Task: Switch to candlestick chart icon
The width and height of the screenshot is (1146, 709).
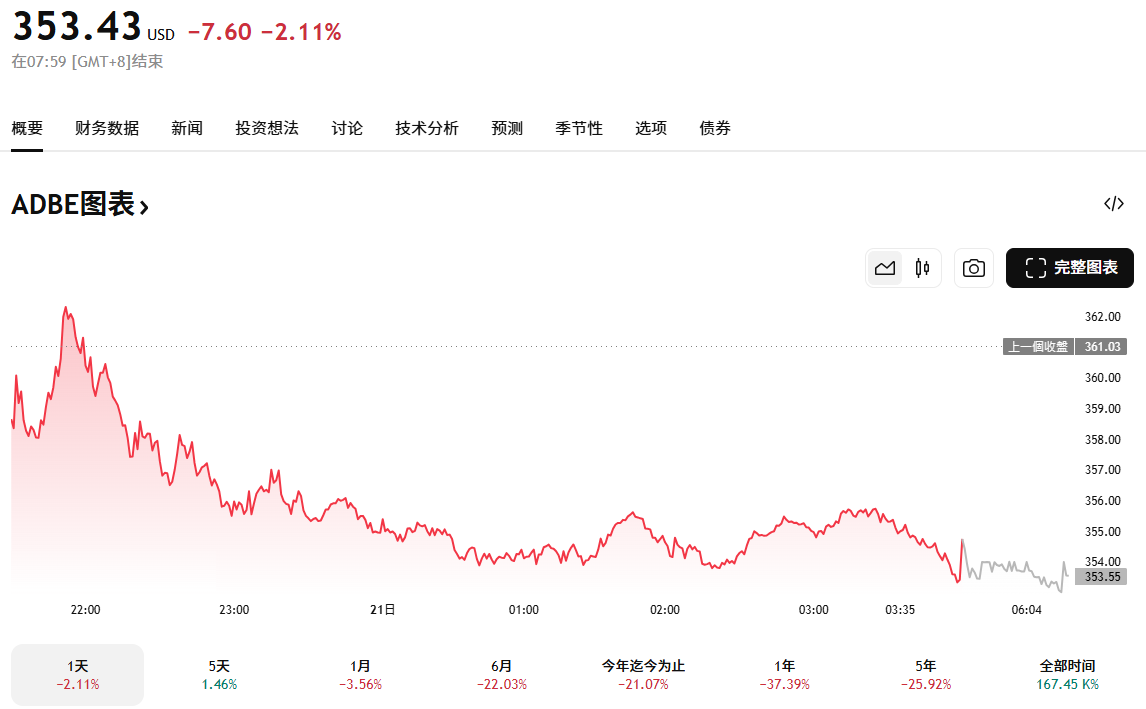Action: 922,268
